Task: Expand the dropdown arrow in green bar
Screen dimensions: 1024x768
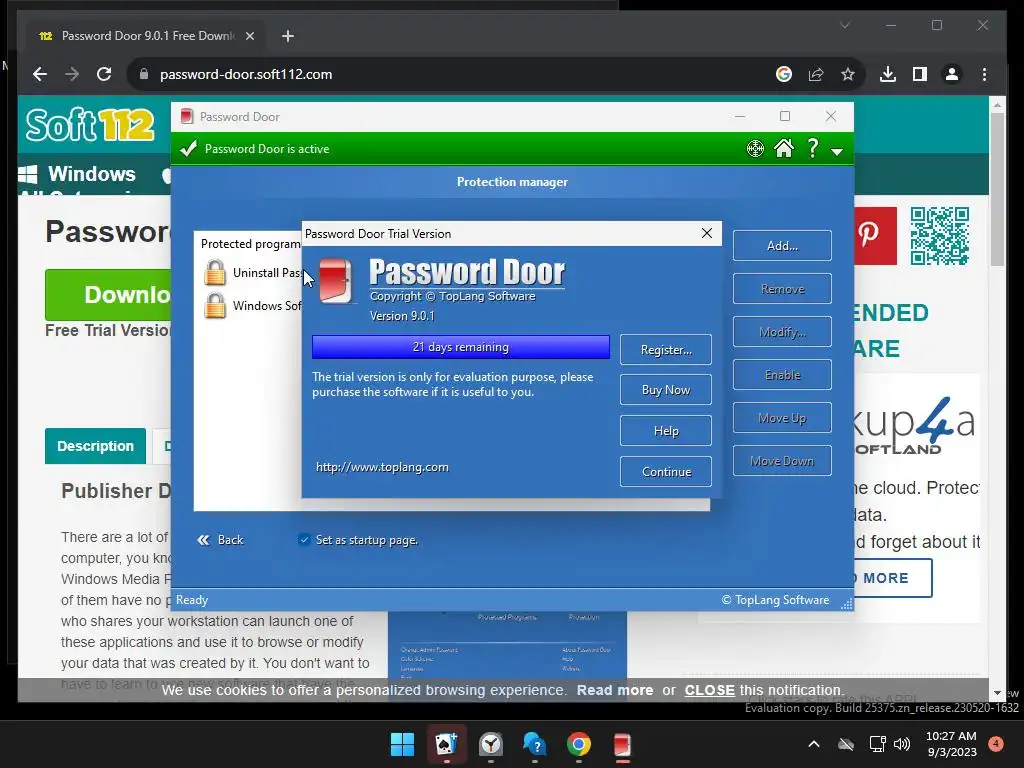Action: [837, 152]
